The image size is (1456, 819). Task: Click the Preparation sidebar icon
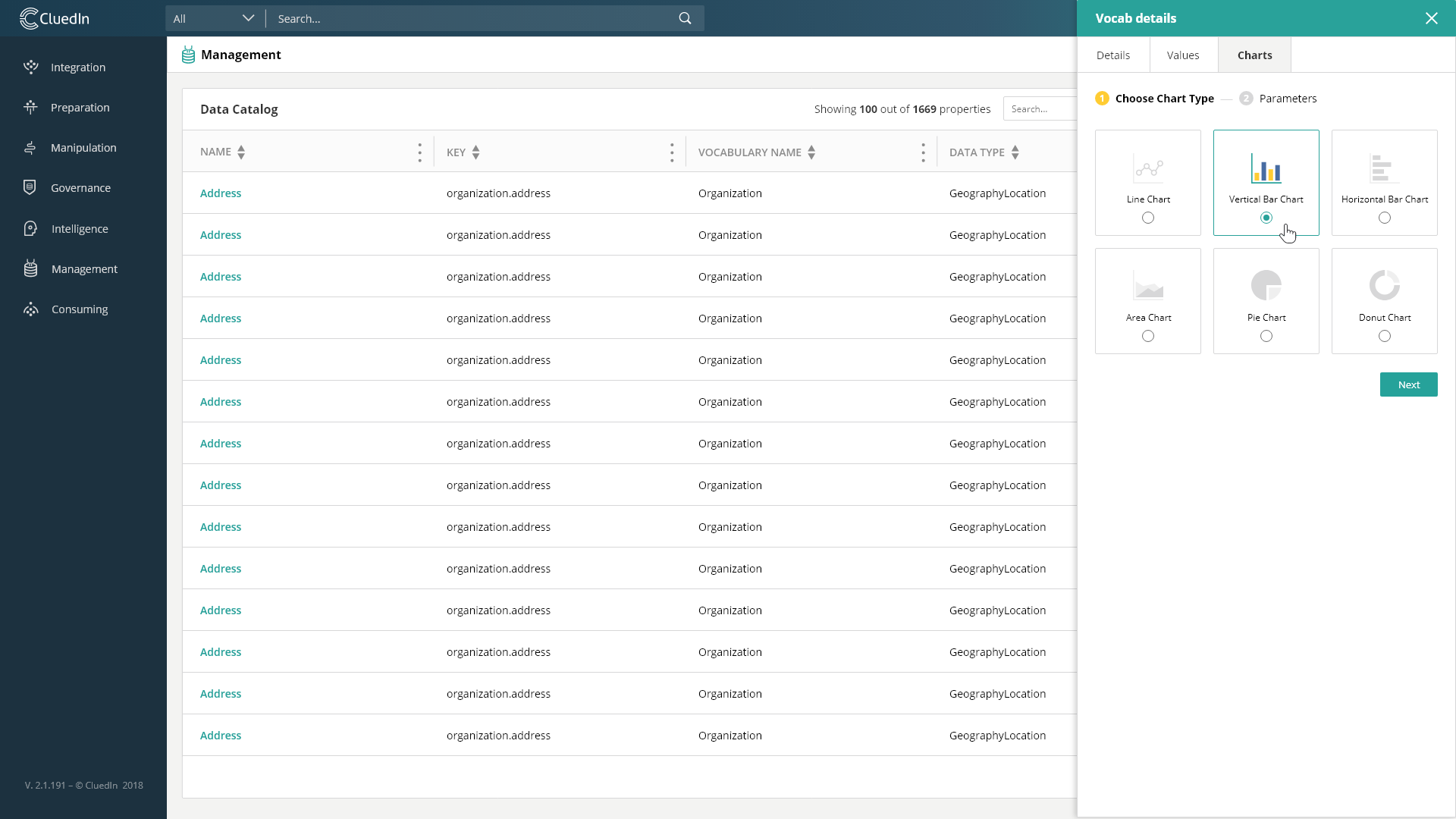[30, 108]
